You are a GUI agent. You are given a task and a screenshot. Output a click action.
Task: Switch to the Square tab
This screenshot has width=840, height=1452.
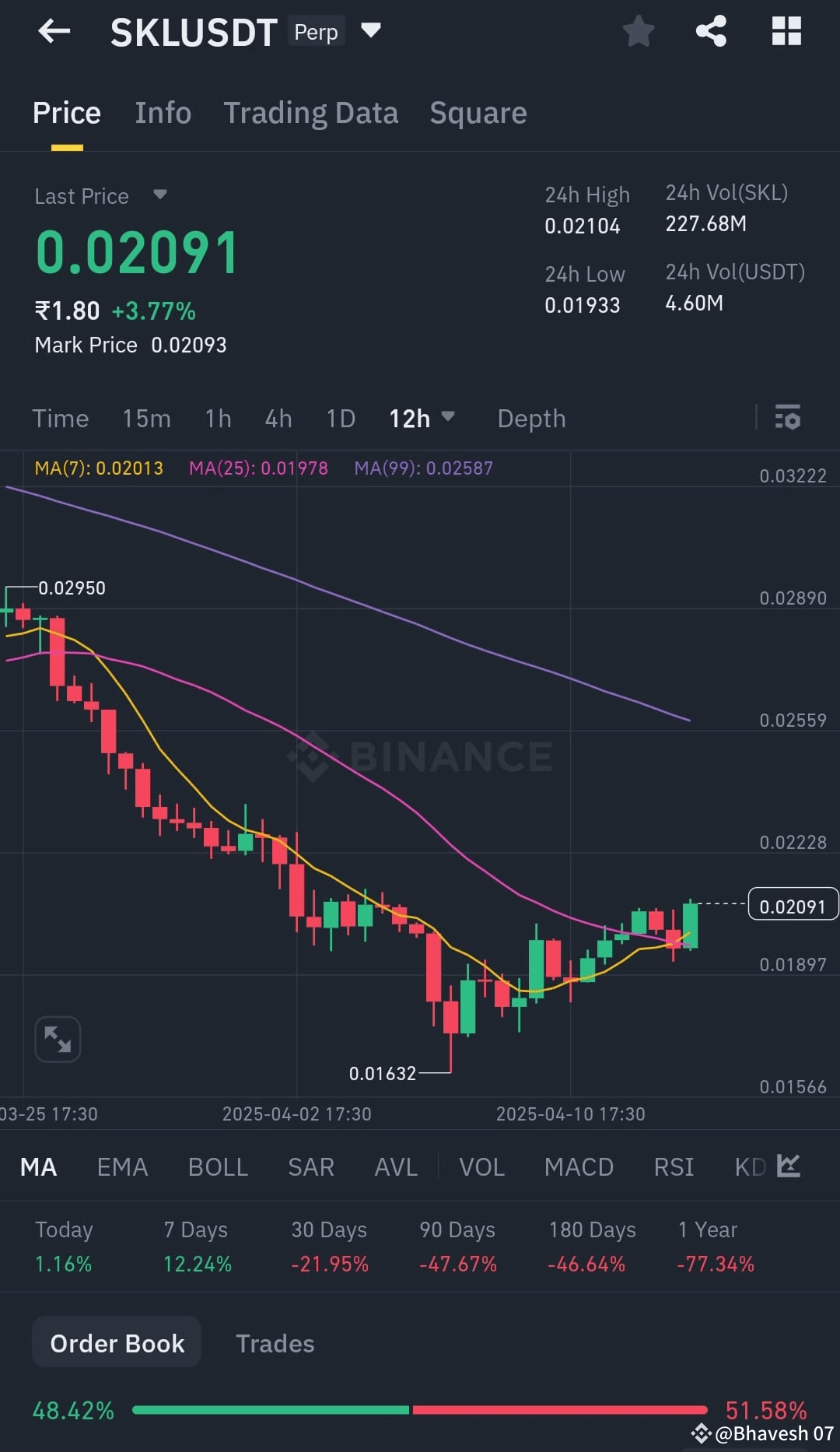[x=478, y=113]
